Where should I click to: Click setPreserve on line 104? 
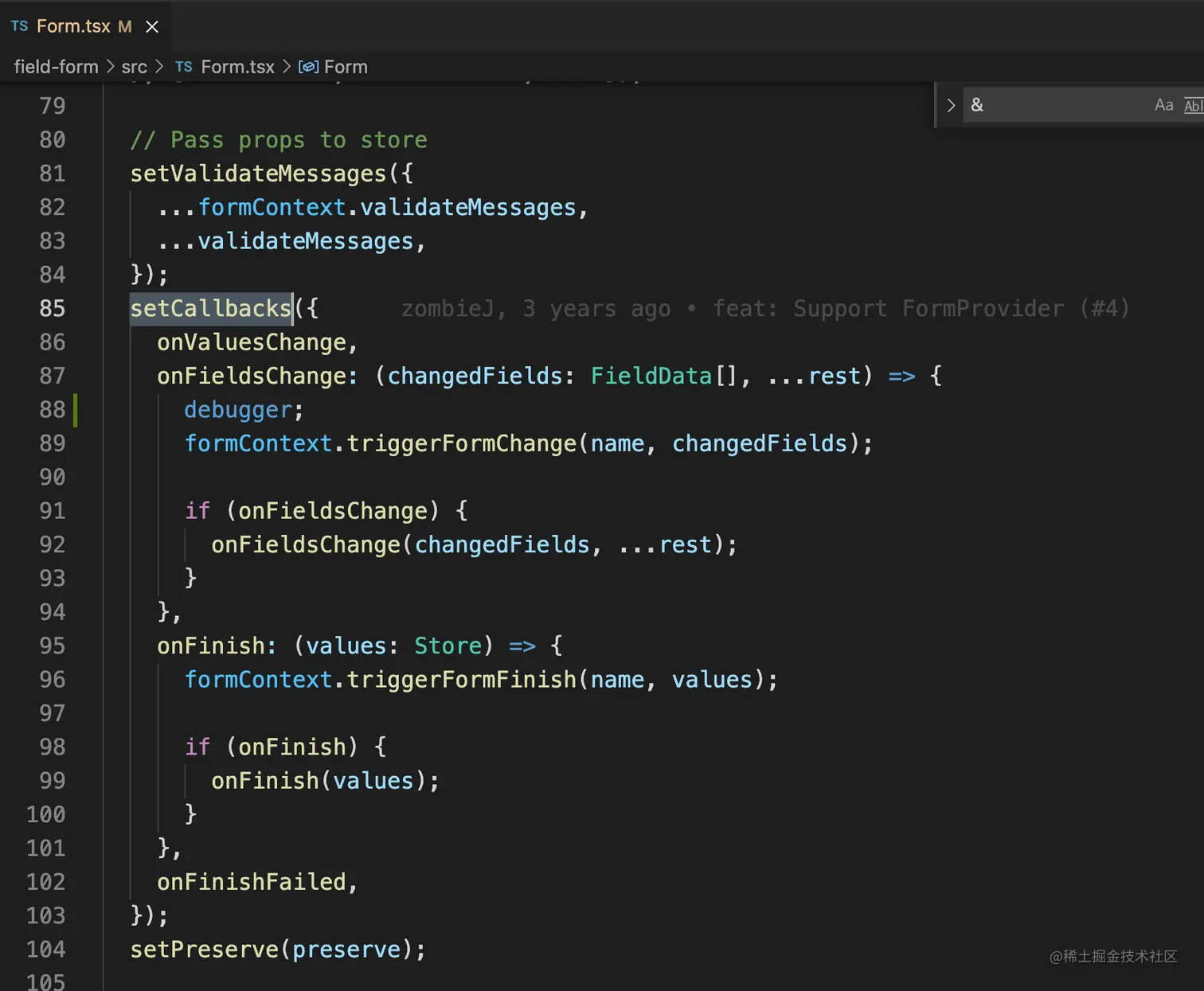(x=204, y=950)
